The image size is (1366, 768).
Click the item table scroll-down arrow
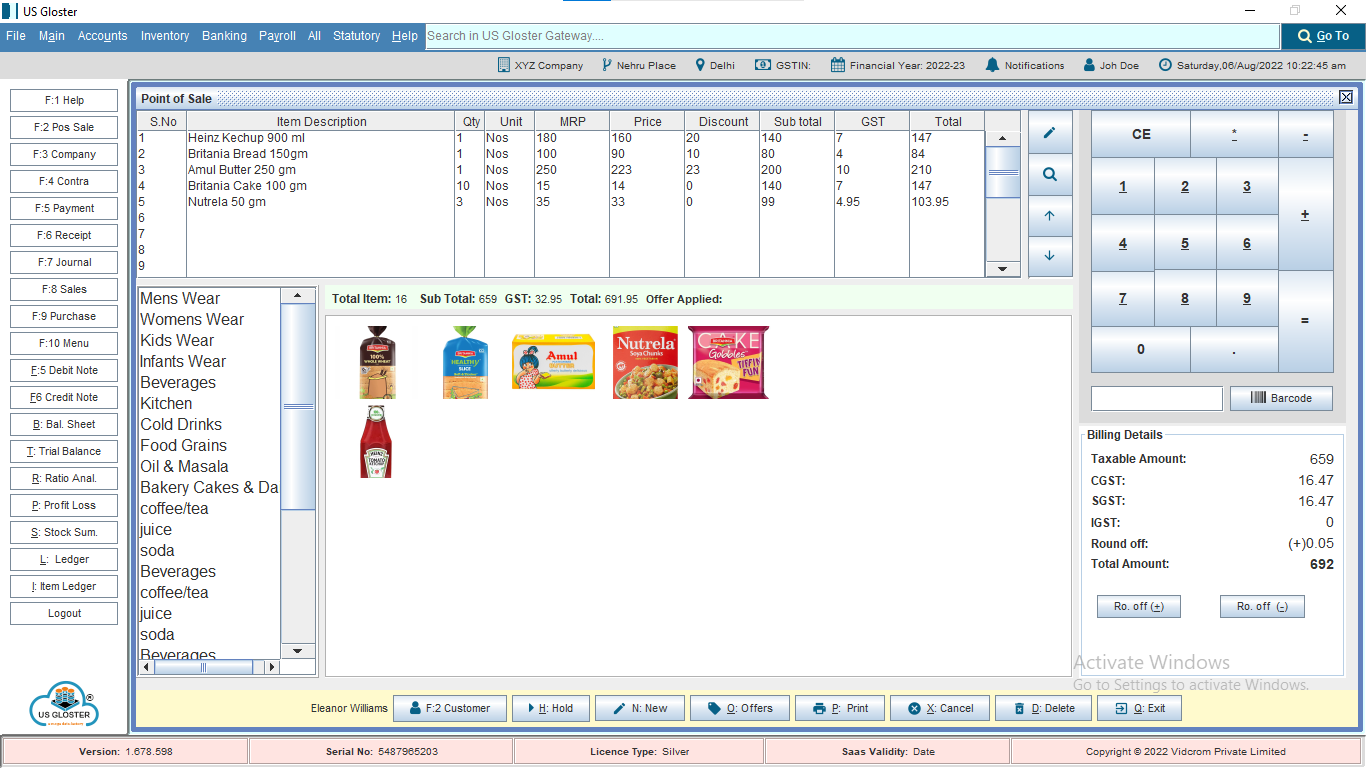tap(1003, 269)
